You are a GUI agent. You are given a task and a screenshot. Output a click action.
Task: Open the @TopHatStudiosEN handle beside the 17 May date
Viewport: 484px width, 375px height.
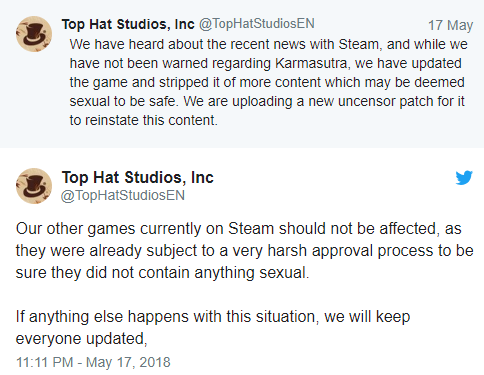click(x=257, y=24)
